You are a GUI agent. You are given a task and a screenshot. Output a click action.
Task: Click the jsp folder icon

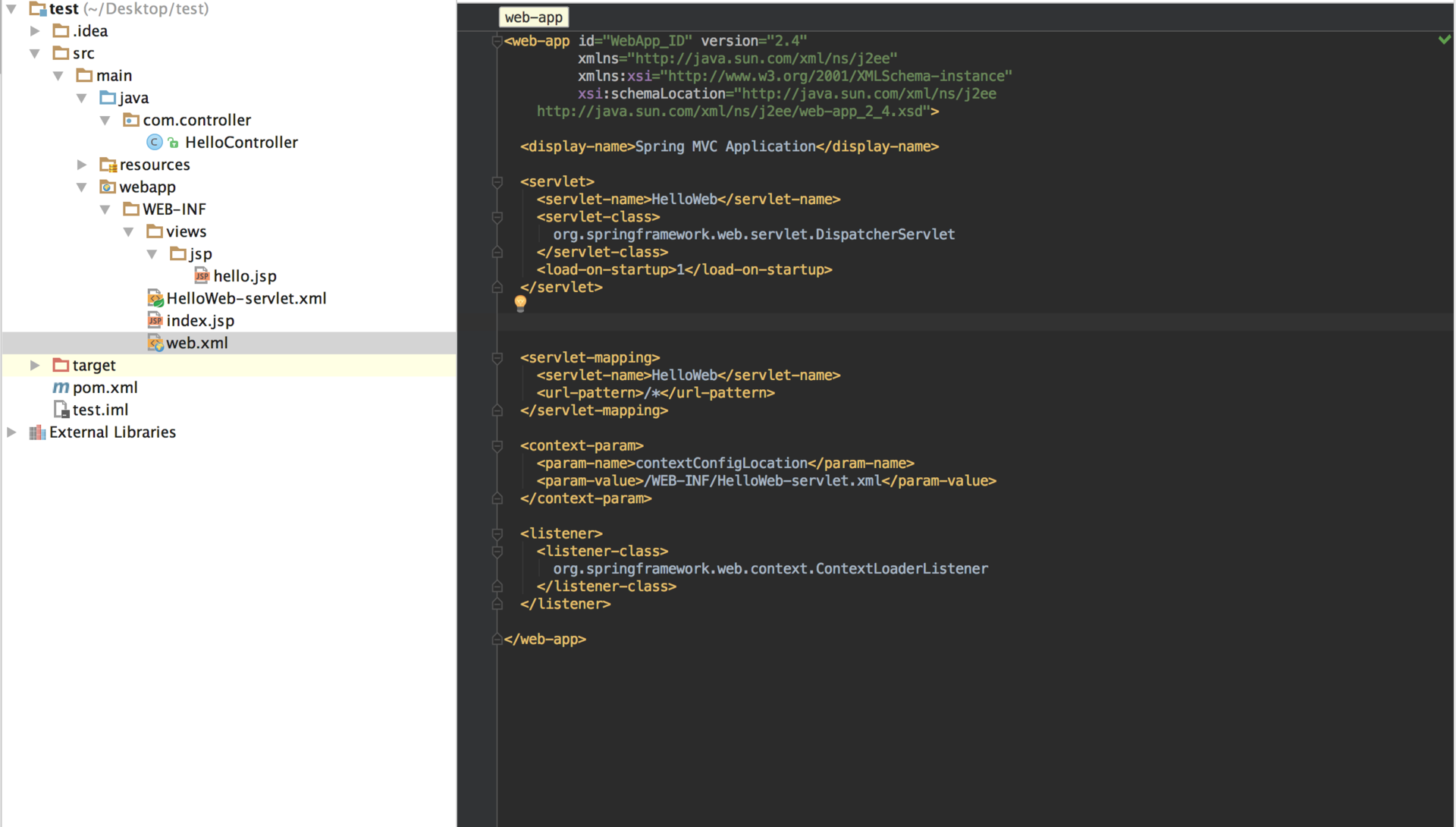click(x=178, y=253)
